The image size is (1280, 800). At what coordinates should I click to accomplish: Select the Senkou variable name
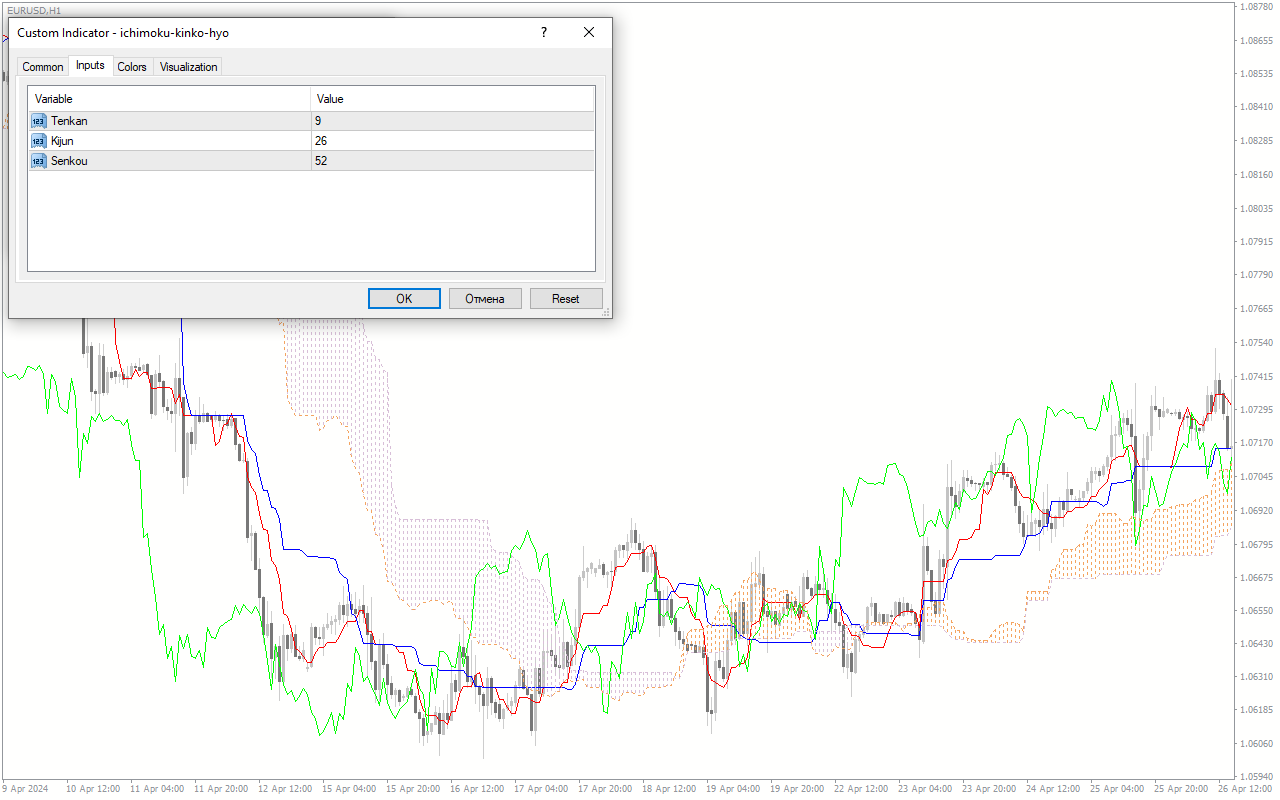(x=70, y=161)
